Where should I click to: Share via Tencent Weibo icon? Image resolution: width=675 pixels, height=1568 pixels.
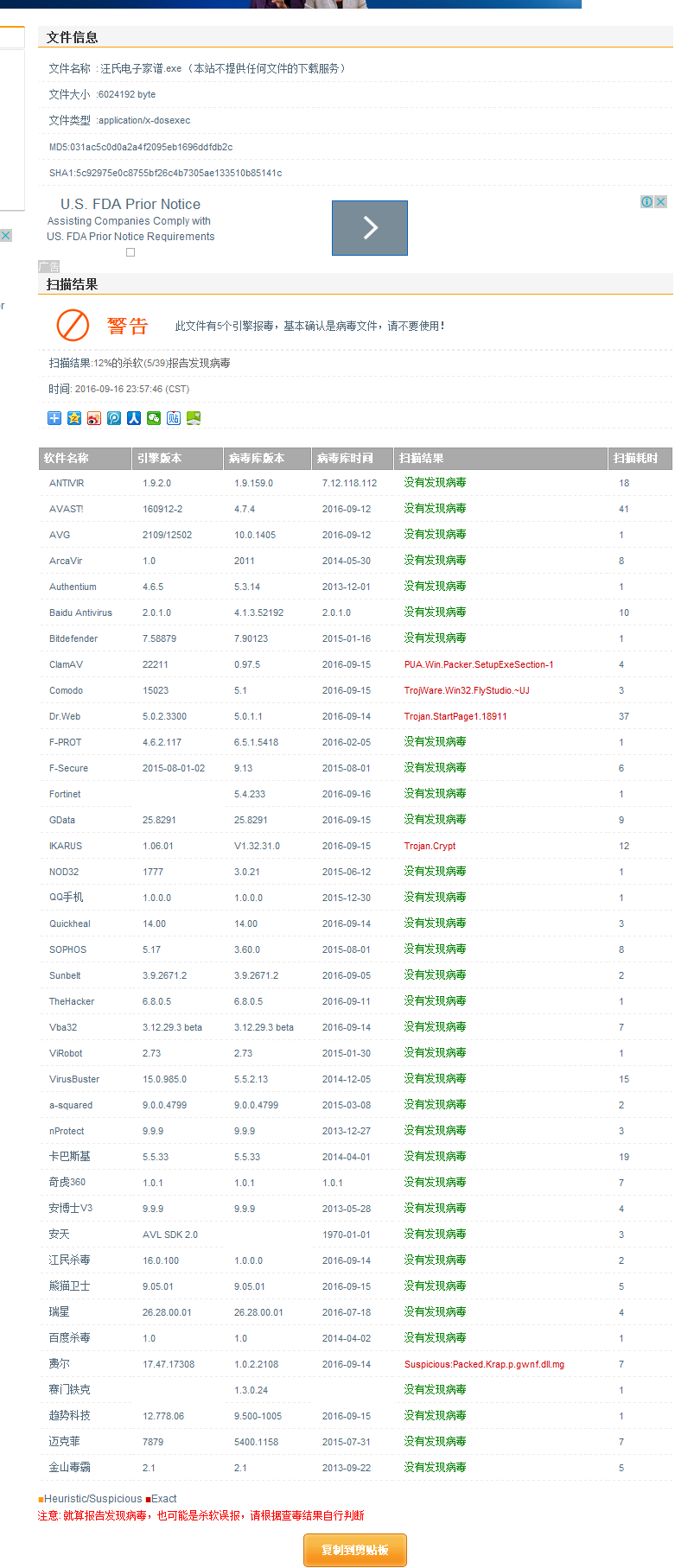pyautogui.click(x=114, y=418)
